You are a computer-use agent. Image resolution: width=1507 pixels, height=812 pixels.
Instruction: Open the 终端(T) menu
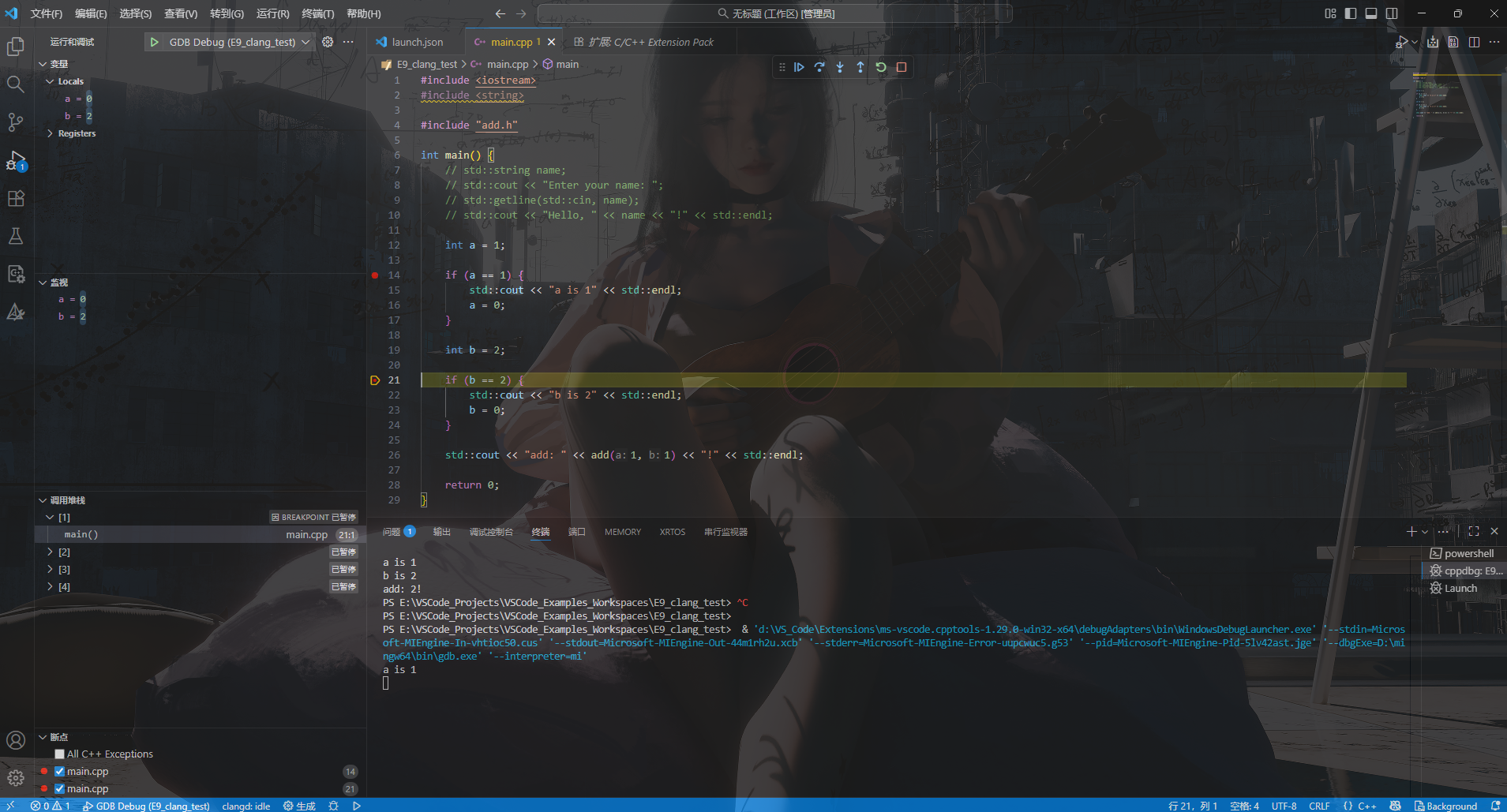(x=317, y=13)
